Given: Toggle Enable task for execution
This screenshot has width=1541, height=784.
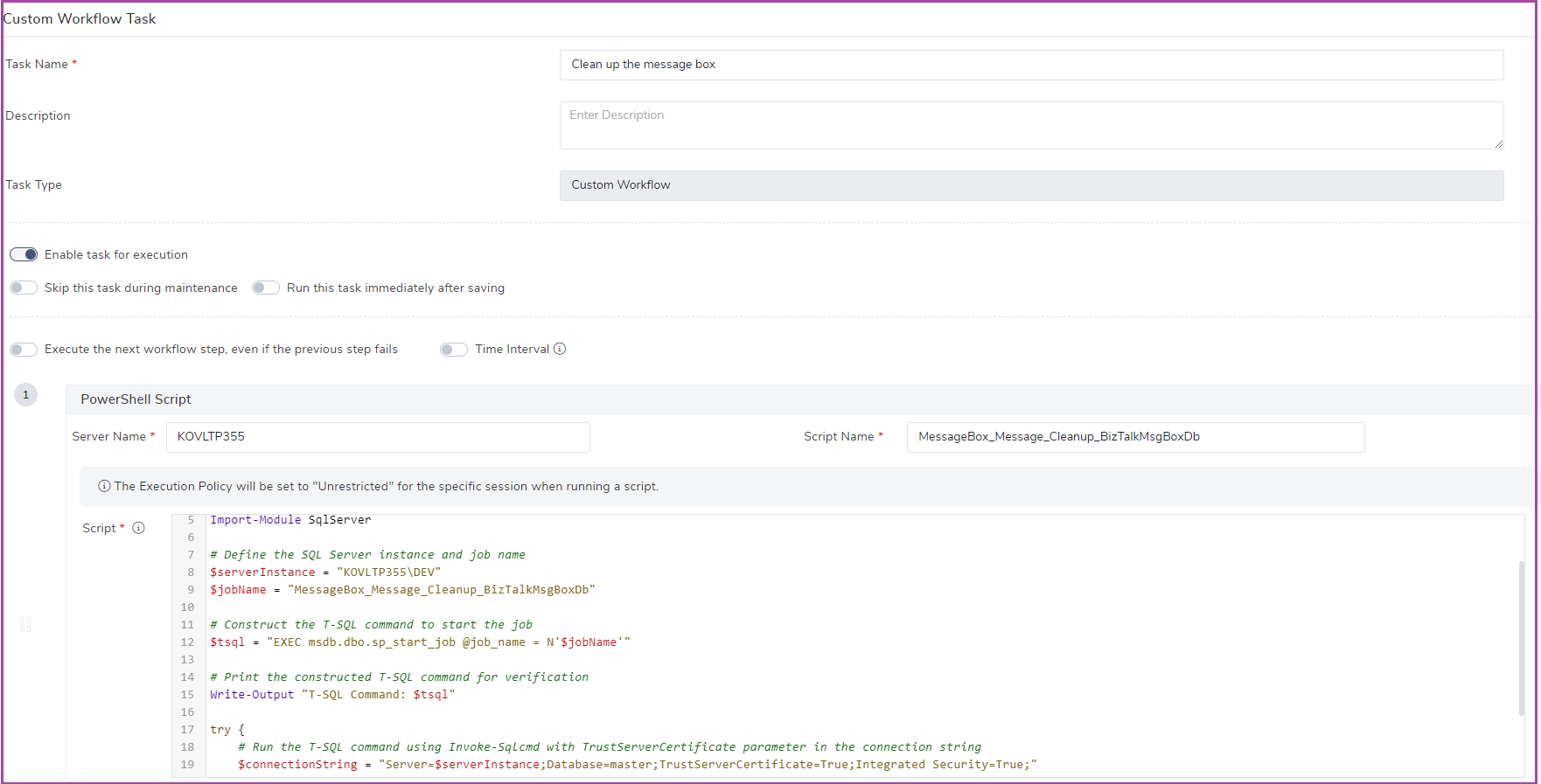Looking at the screenshot, I should click(x=24, y=254).
